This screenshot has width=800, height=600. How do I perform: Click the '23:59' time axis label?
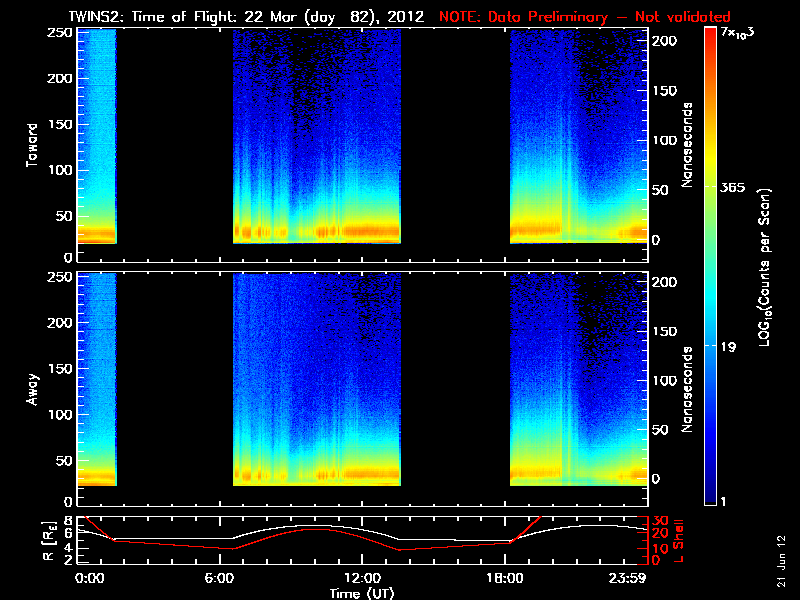click(x=628, y=578)
